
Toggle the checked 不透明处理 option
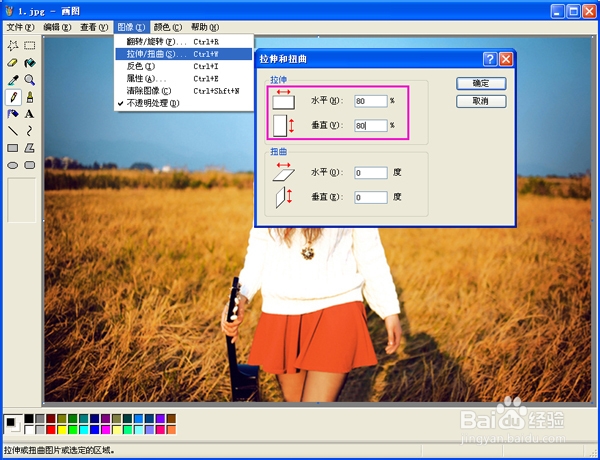tap(184, 103)
